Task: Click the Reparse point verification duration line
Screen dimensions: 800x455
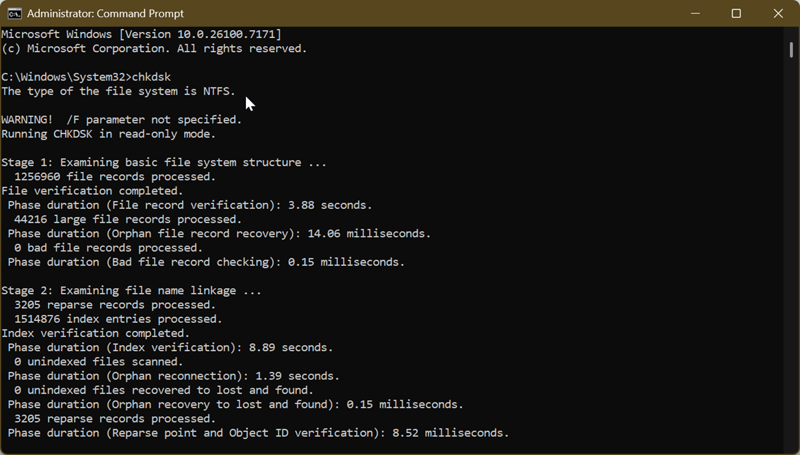Action: coord(258,433)
